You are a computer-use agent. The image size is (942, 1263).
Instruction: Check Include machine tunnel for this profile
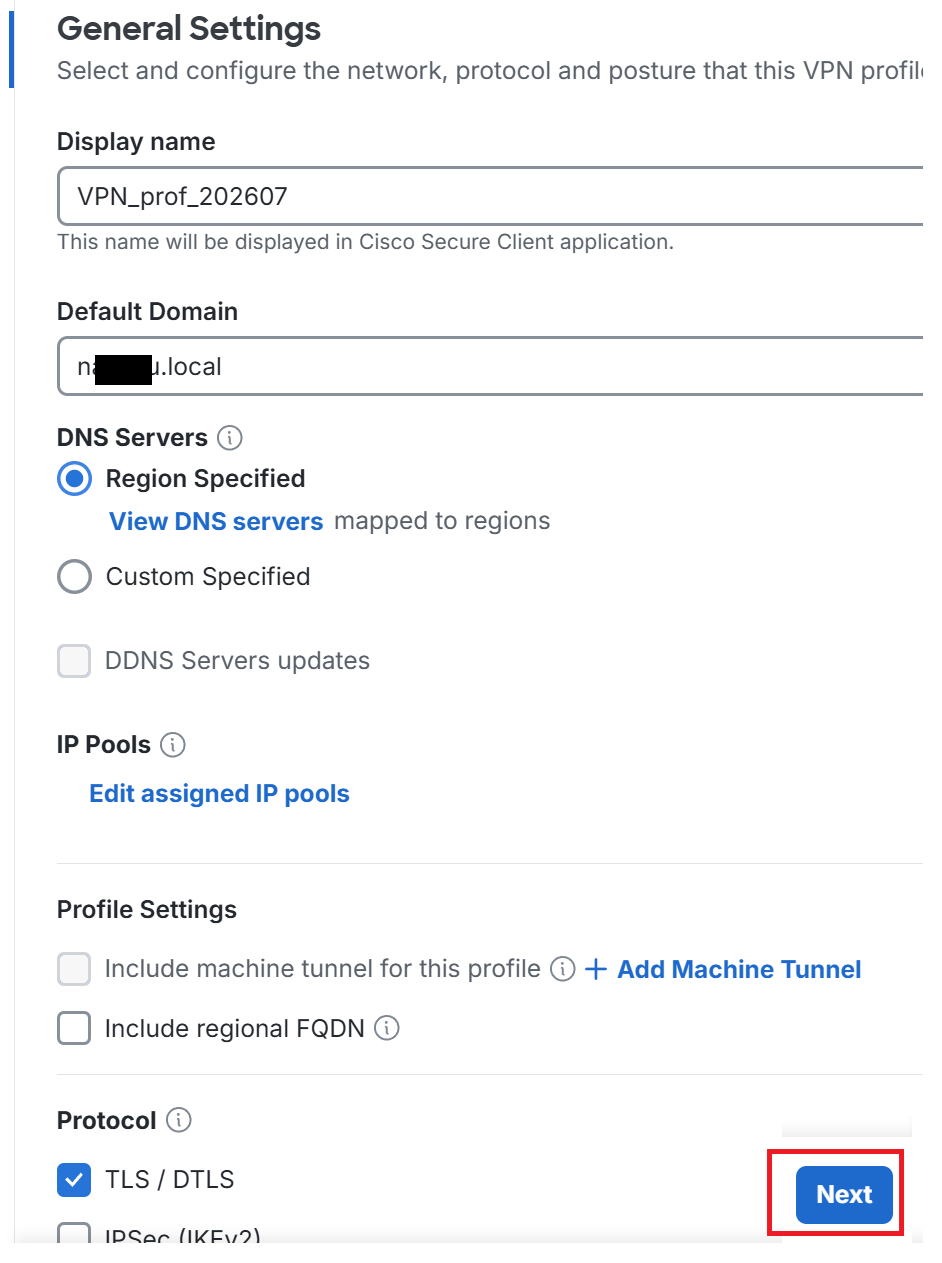click(x=74, y=969)
